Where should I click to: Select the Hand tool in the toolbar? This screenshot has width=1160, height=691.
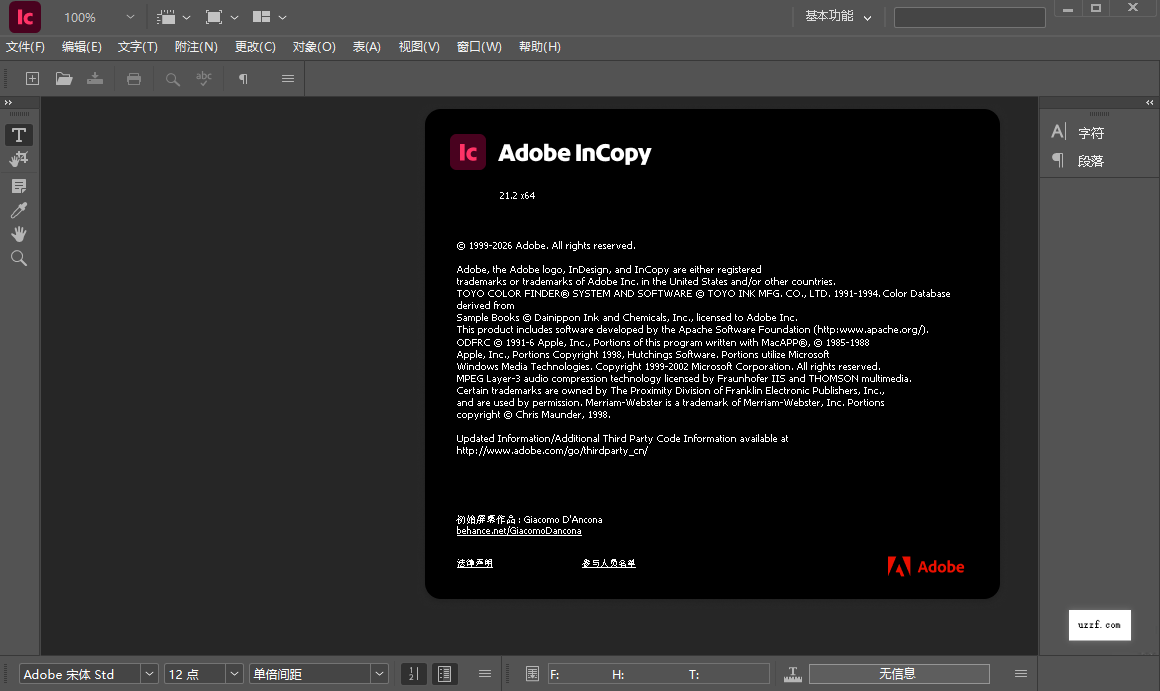tap(18, 234)
